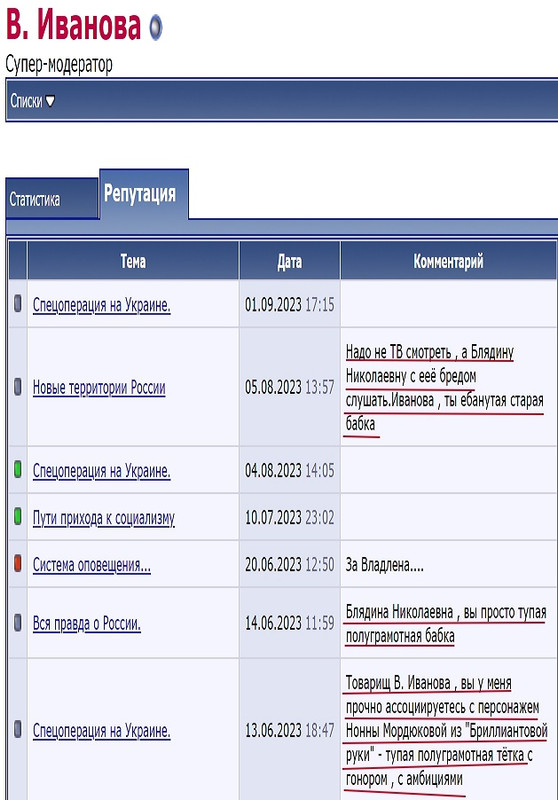Click gray reputation icon in 01.09.2023 row

pos(18,304)
